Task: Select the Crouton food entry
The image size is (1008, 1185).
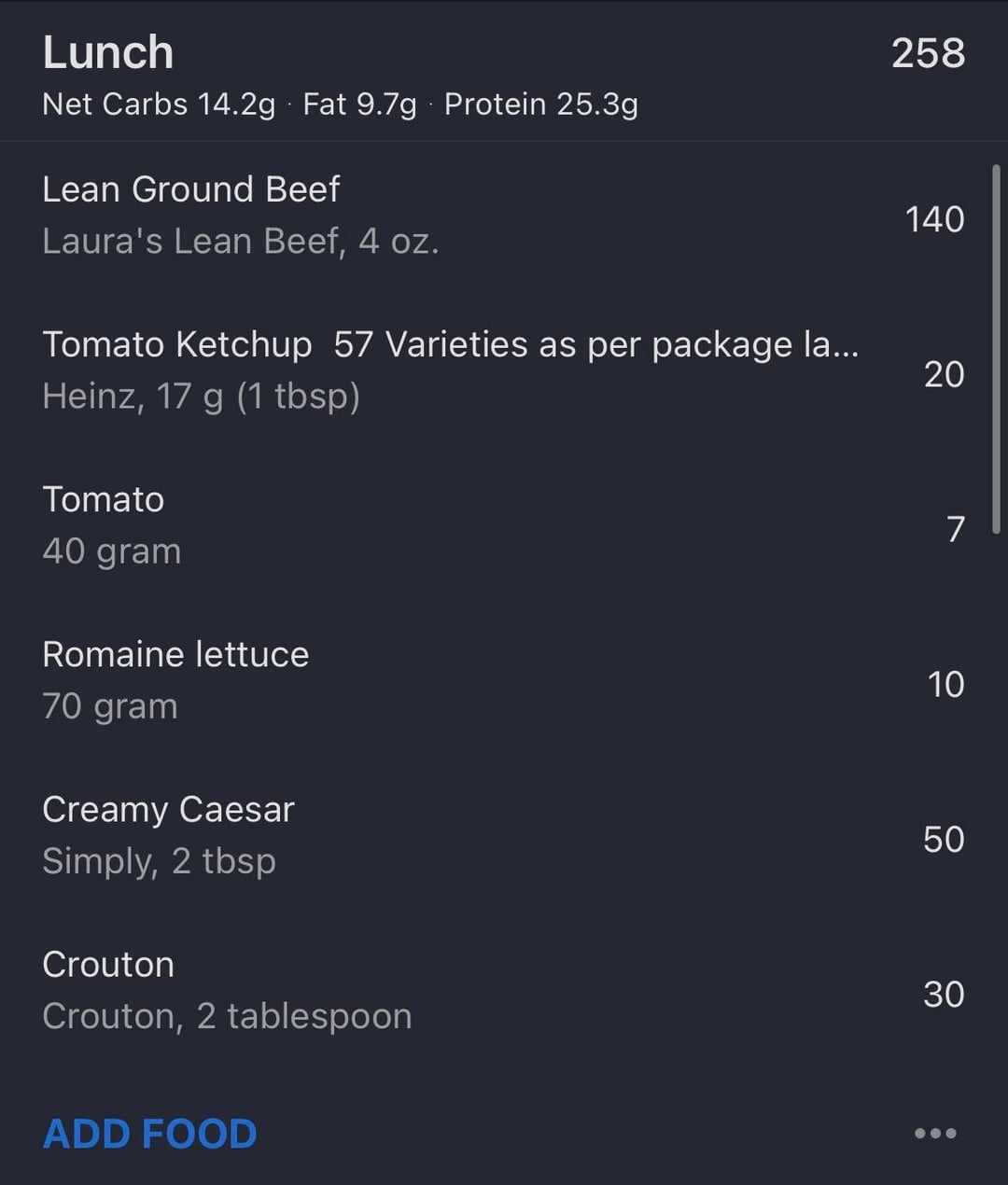Action: [x=227, y=989]
